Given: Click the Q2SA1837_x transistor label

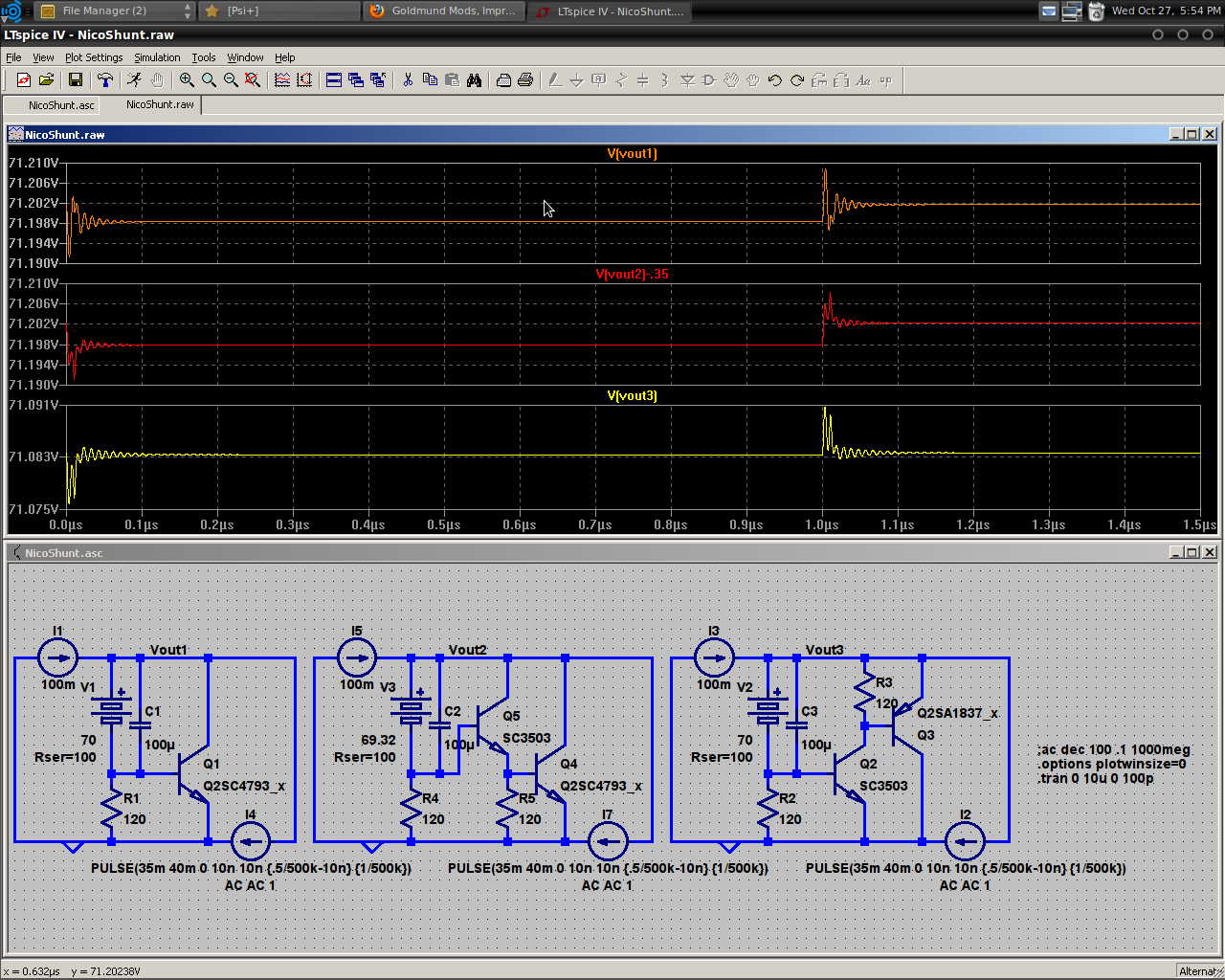Looking at the screenshot, I should pos(957,713).
